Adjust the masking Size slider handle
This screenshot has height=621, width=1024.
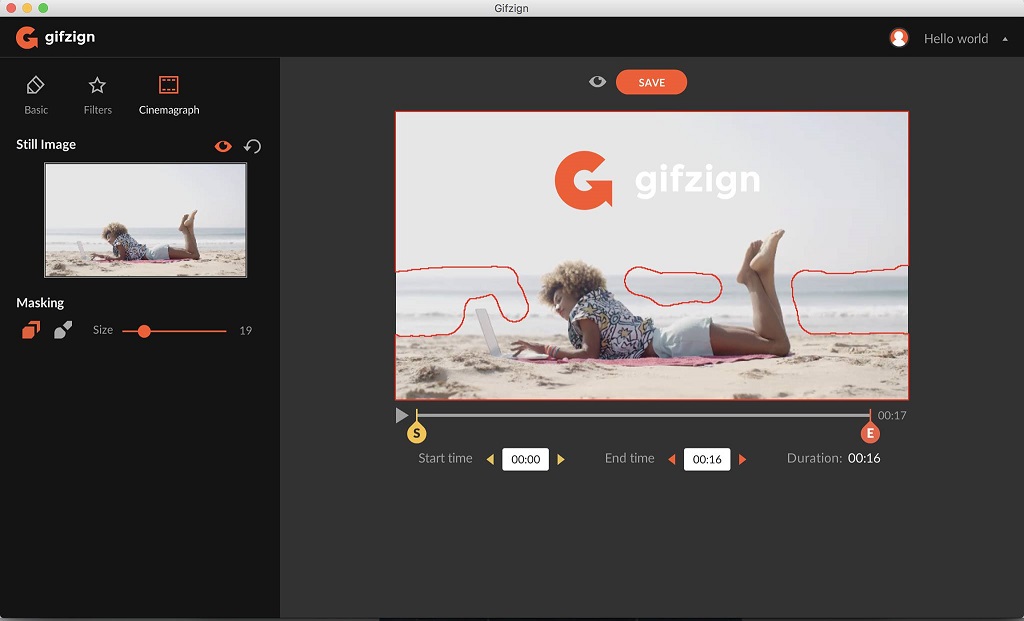pyautogui.click(x=144, y=331)
